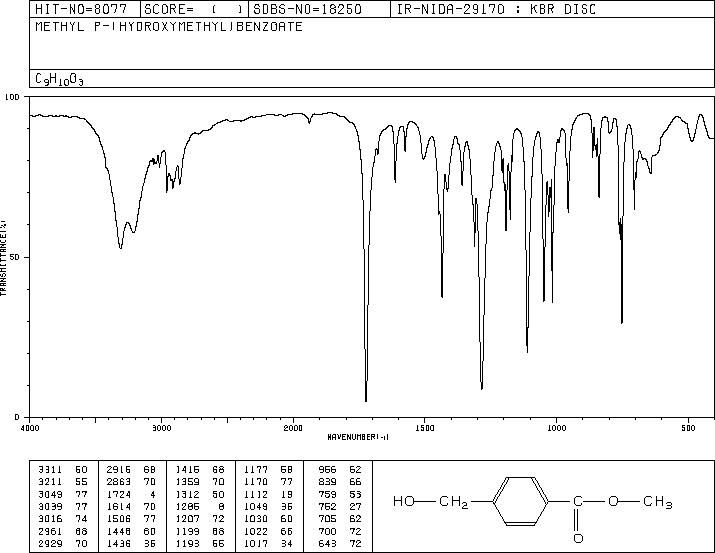The image size is (715, 553).
Task: Select peak value 3311 in table
Action: click(x=50, y=470)
